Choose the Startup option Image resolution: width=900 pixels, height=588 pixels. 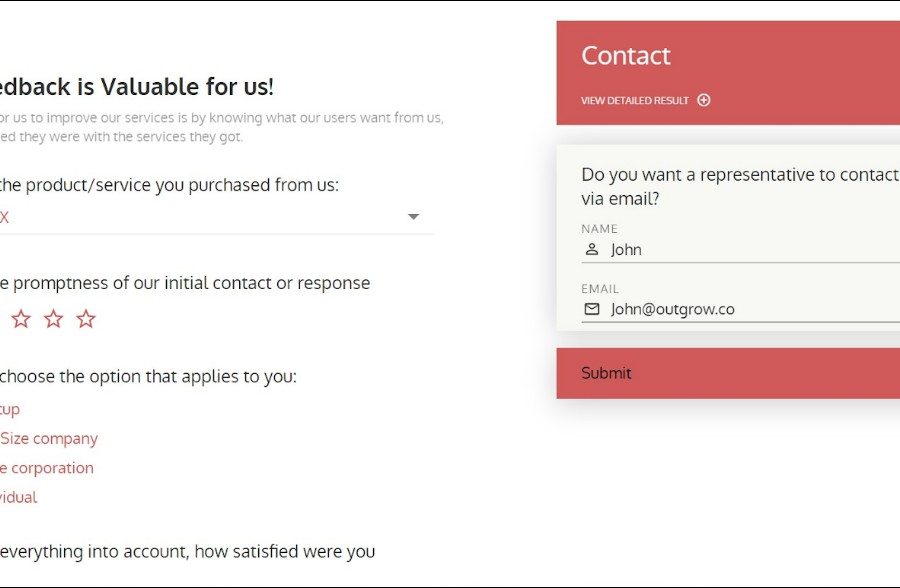10,409
